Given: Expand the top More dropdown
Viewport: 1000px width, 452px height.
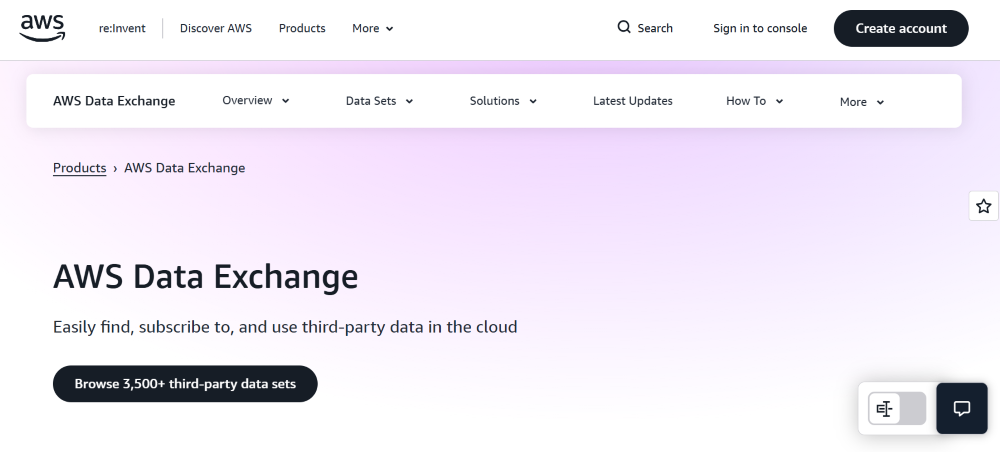Looking at the screenshot, I should [373, 28].
